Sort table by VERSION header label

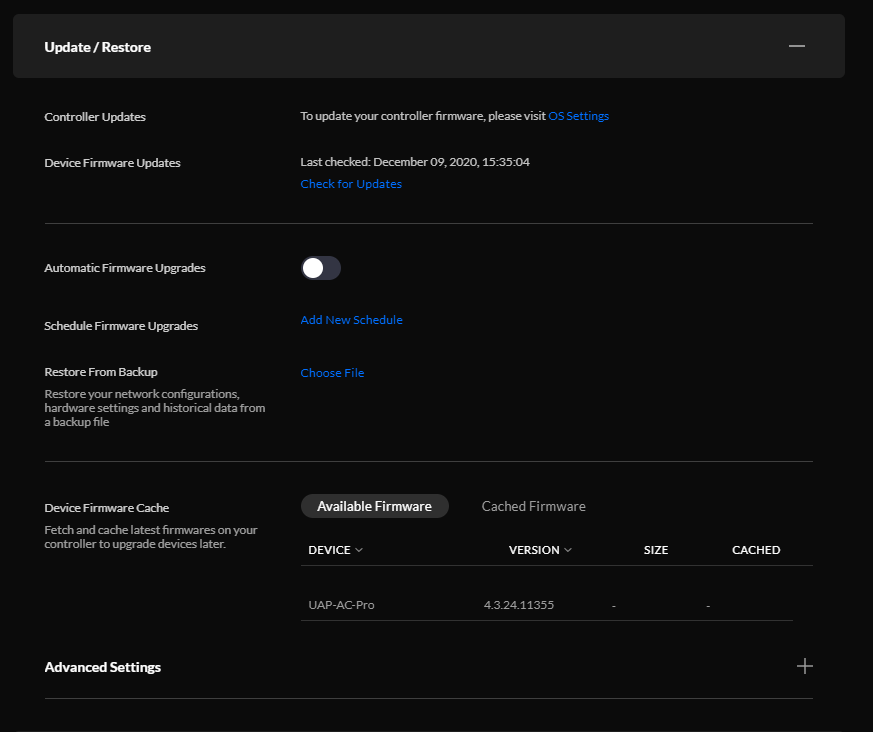534,550
